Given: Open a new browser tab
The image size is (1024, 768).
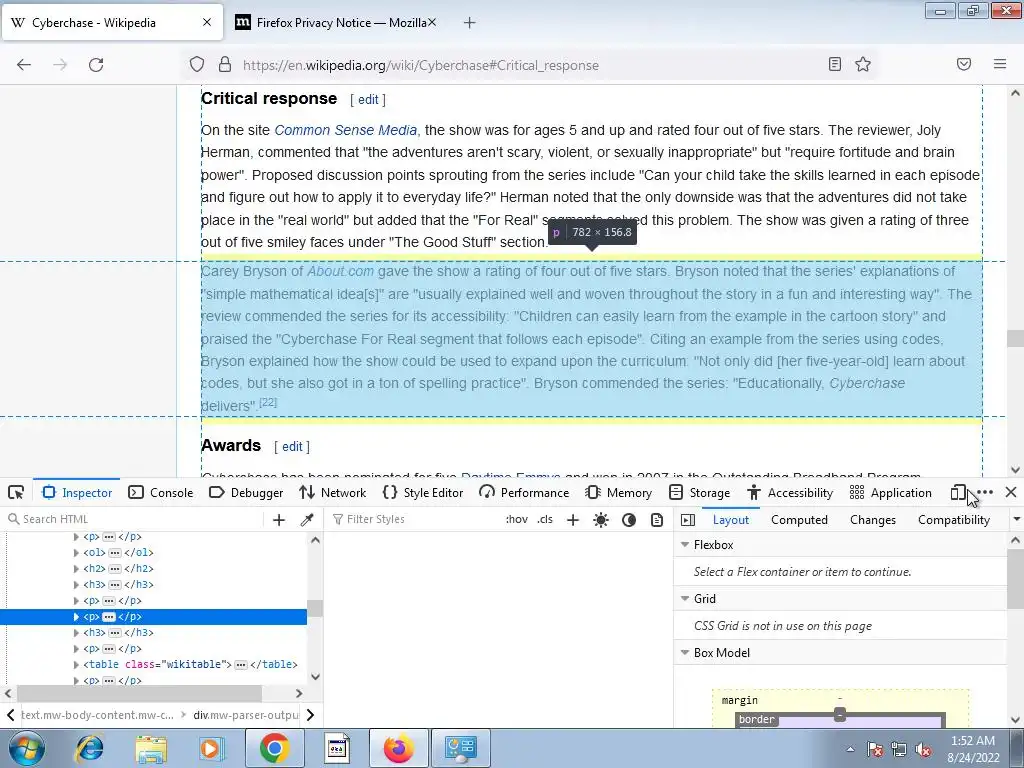Looking at the screenshot, I should 469,23.
